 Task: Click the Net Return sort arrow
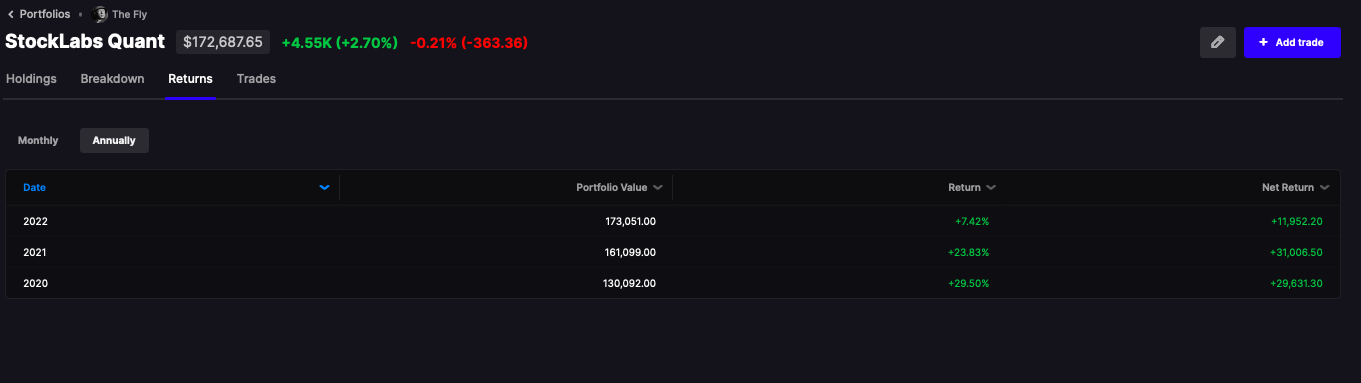(1324, 187)
